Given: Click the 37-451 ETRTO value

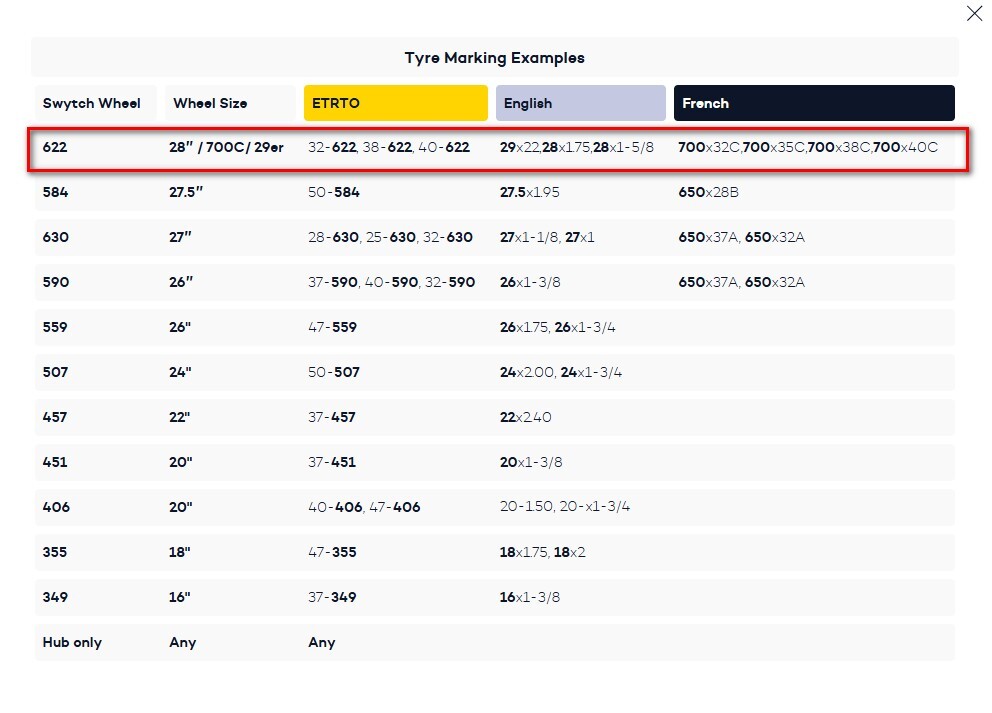Looking at the screenshot, I should click(332, 462).
